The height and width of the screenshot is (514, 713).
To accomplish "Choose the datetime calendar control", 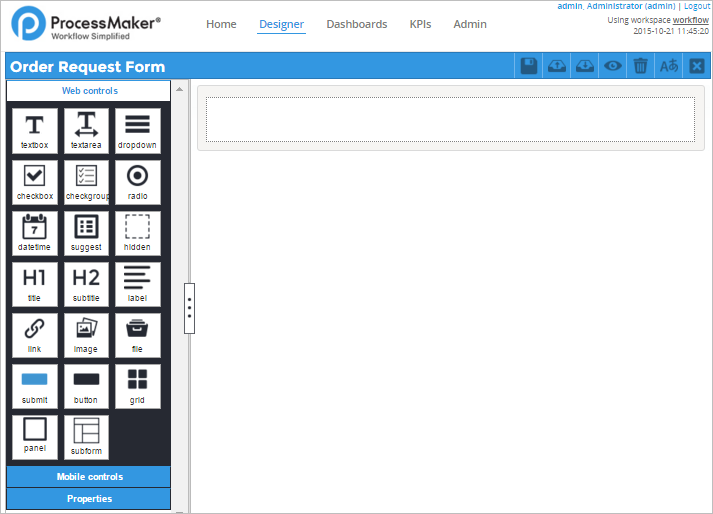I will [35, 232].
